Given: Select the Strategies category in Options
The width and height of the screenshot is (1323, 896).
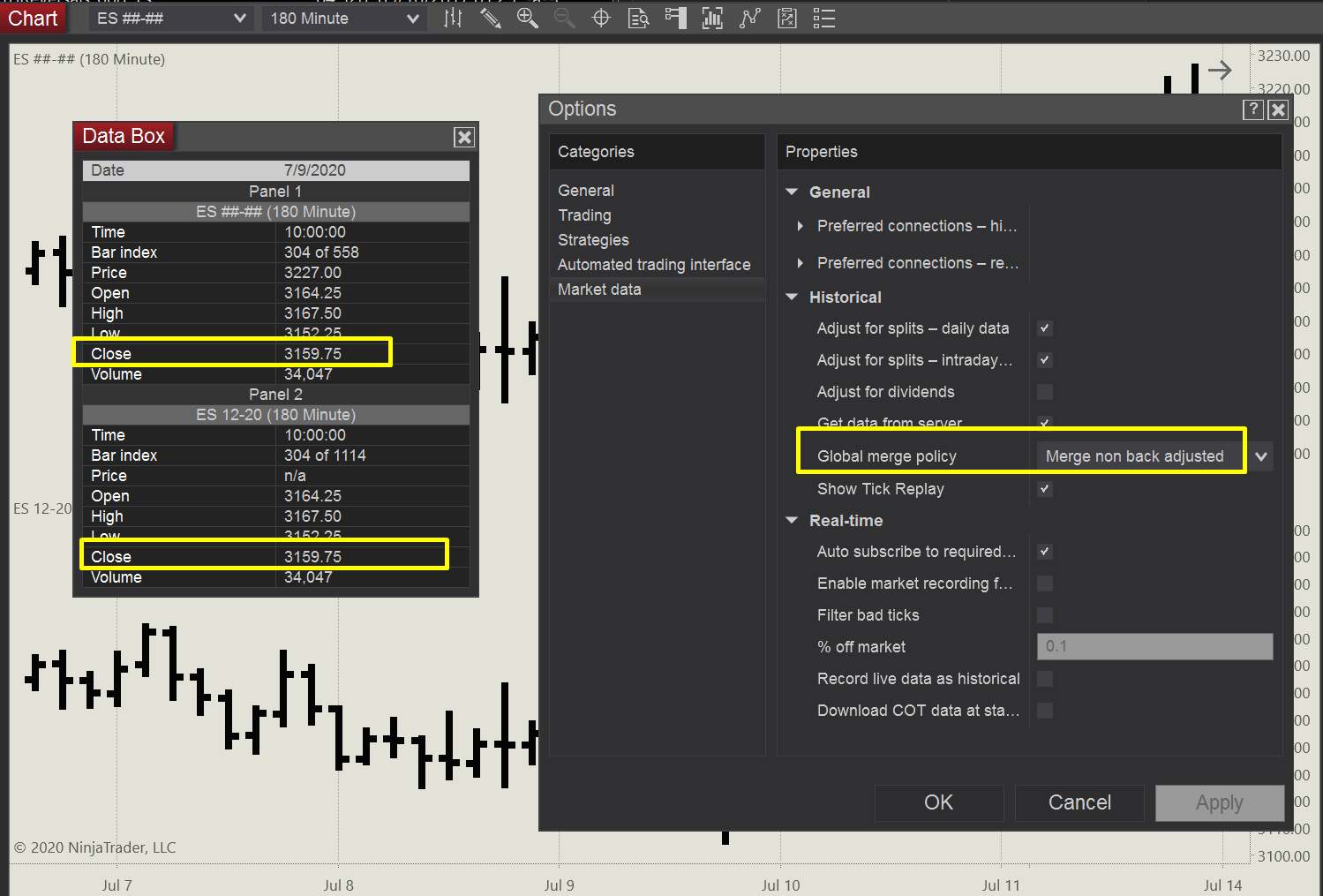Looking at the screenshot, I should click(x=593, y=240).
